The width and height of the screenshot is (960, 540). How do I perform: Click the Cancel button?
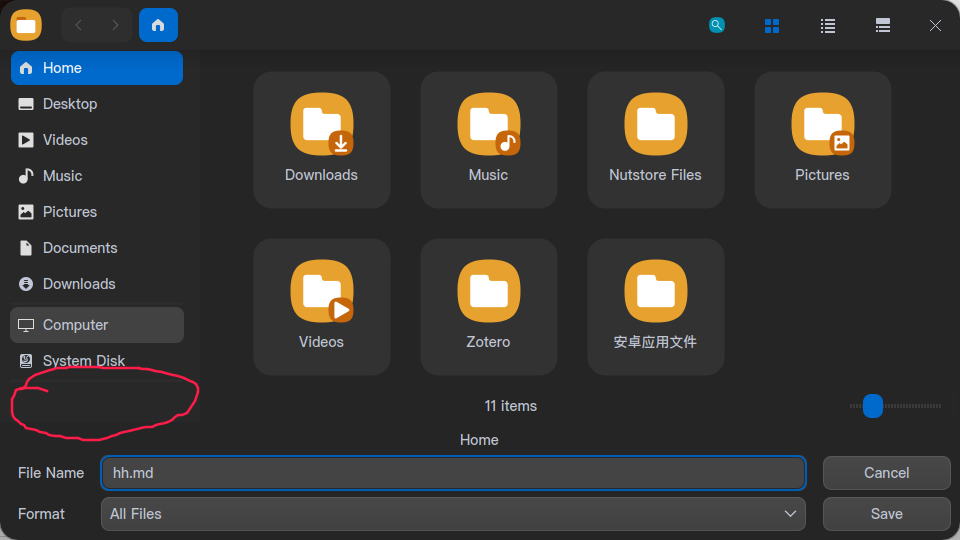point(887,473)
